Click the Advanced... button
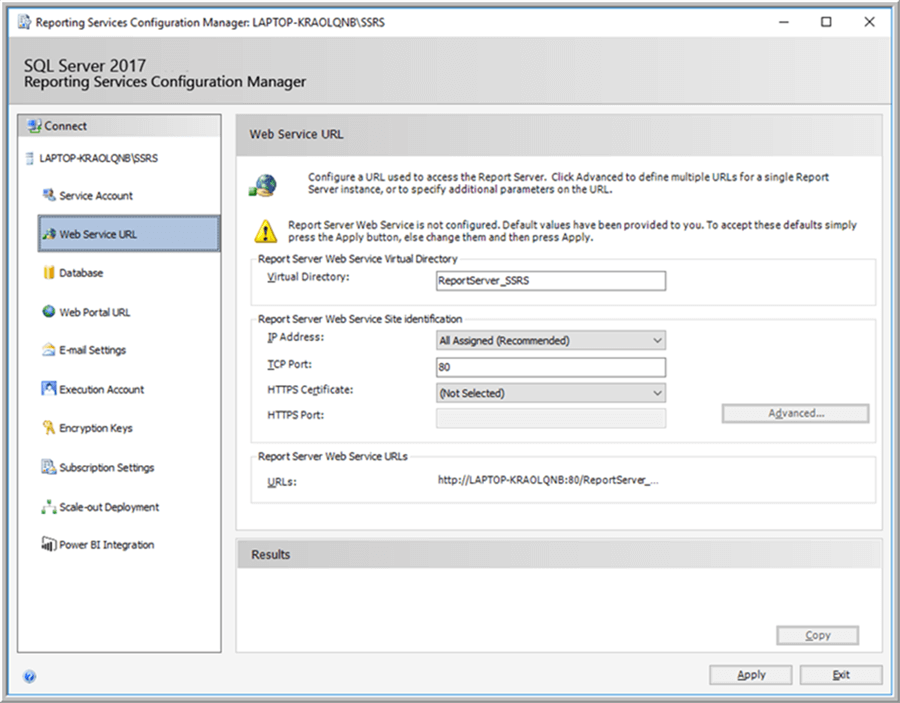 point(795,413)
